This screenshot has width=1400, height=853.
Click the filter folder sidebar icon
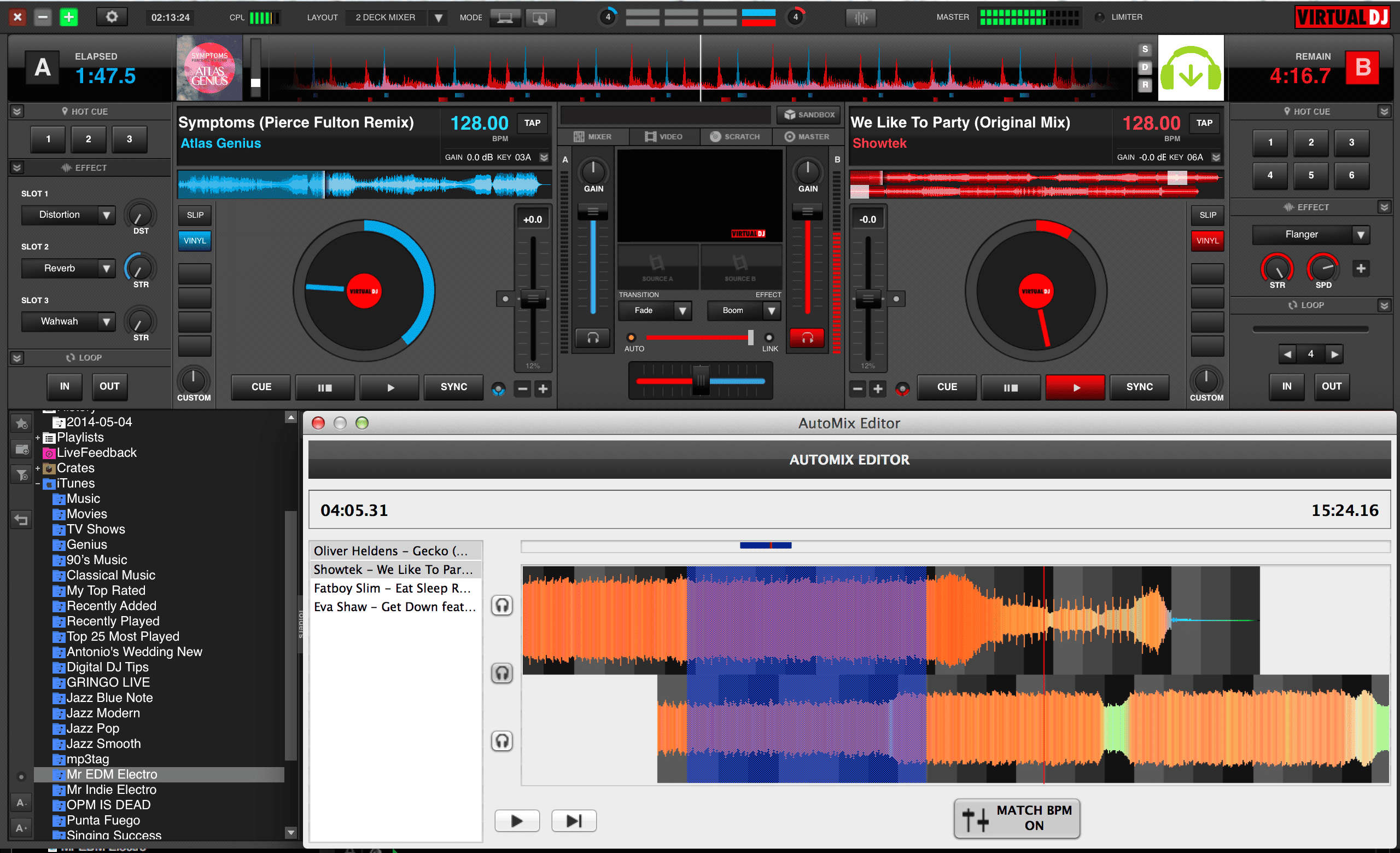pyautogui.click(x=21, y=474)
